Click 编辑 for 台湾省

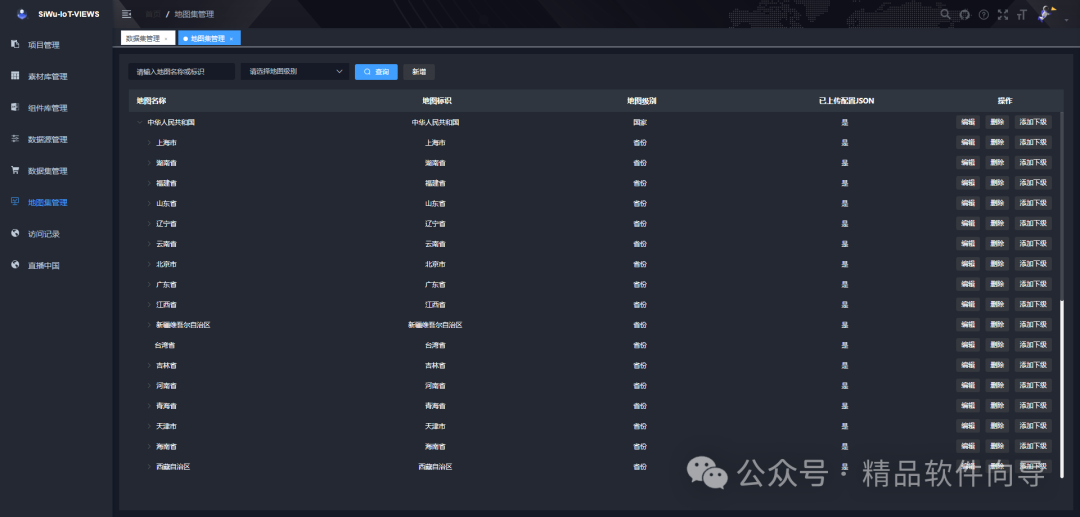[968, 345]
